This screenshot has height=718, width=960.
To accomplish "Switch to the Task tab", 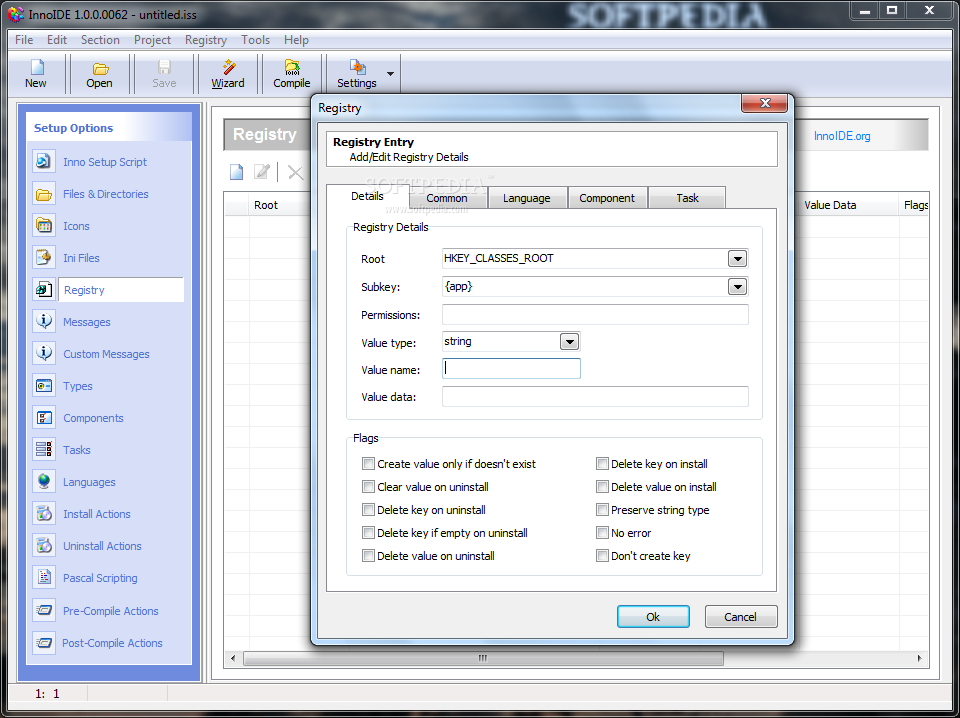I will pyautogui.click(x=687, y=198).
